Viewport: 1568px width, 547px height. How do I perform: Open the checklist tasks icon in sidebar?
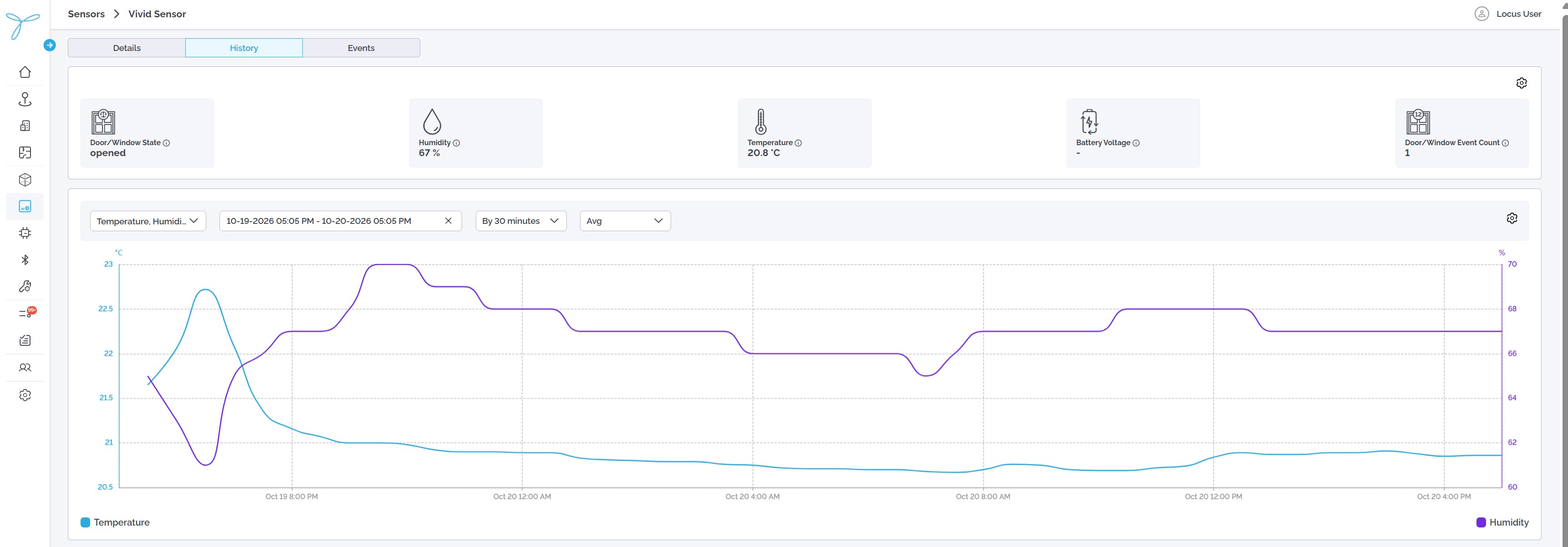pyautogui.click(x=25, y=340)
